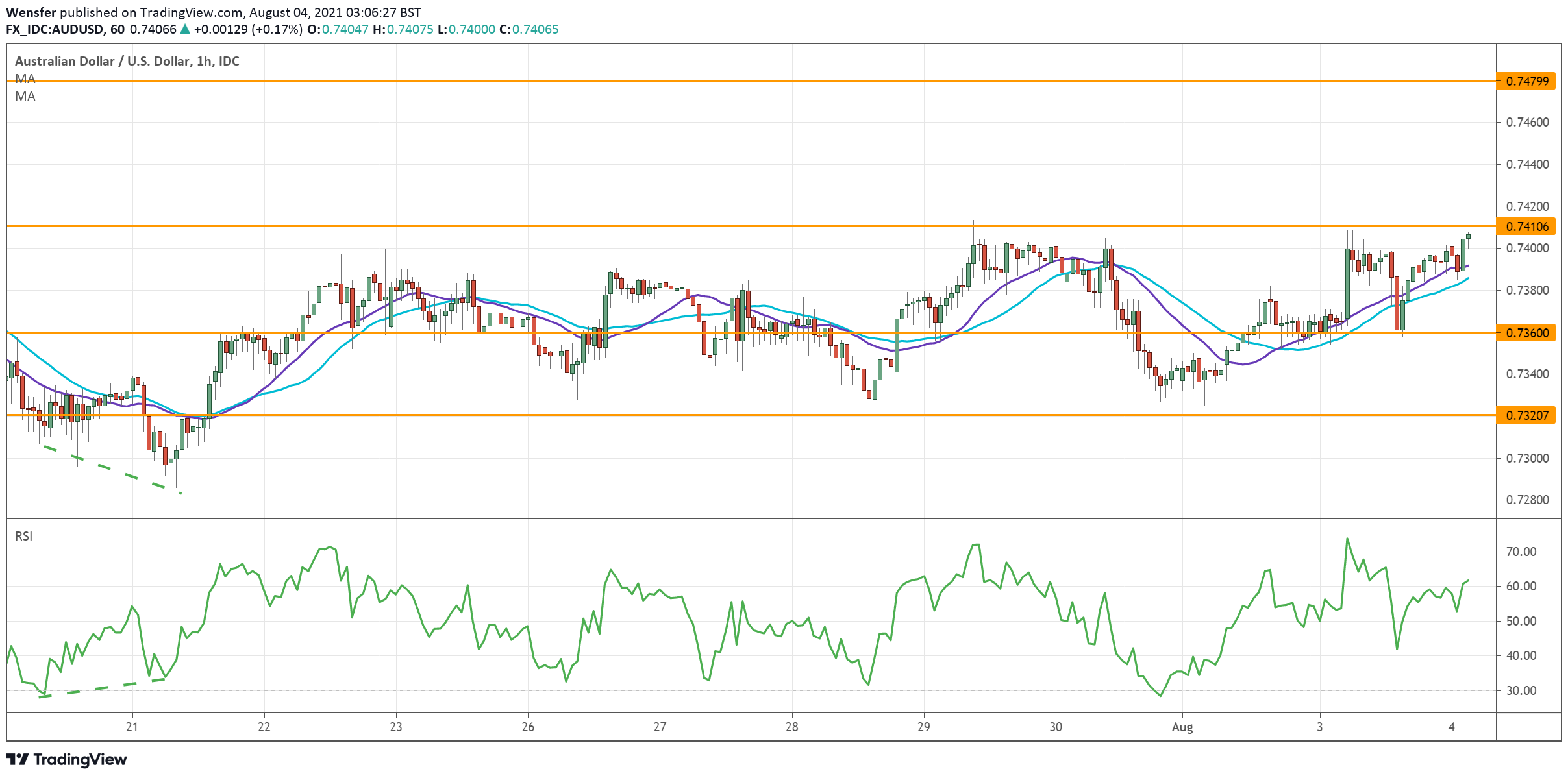Screen dimensions: 1568x778
Task: Select the Australian Dollar / U.S. Dollar legend
Action: click(126, 62)
